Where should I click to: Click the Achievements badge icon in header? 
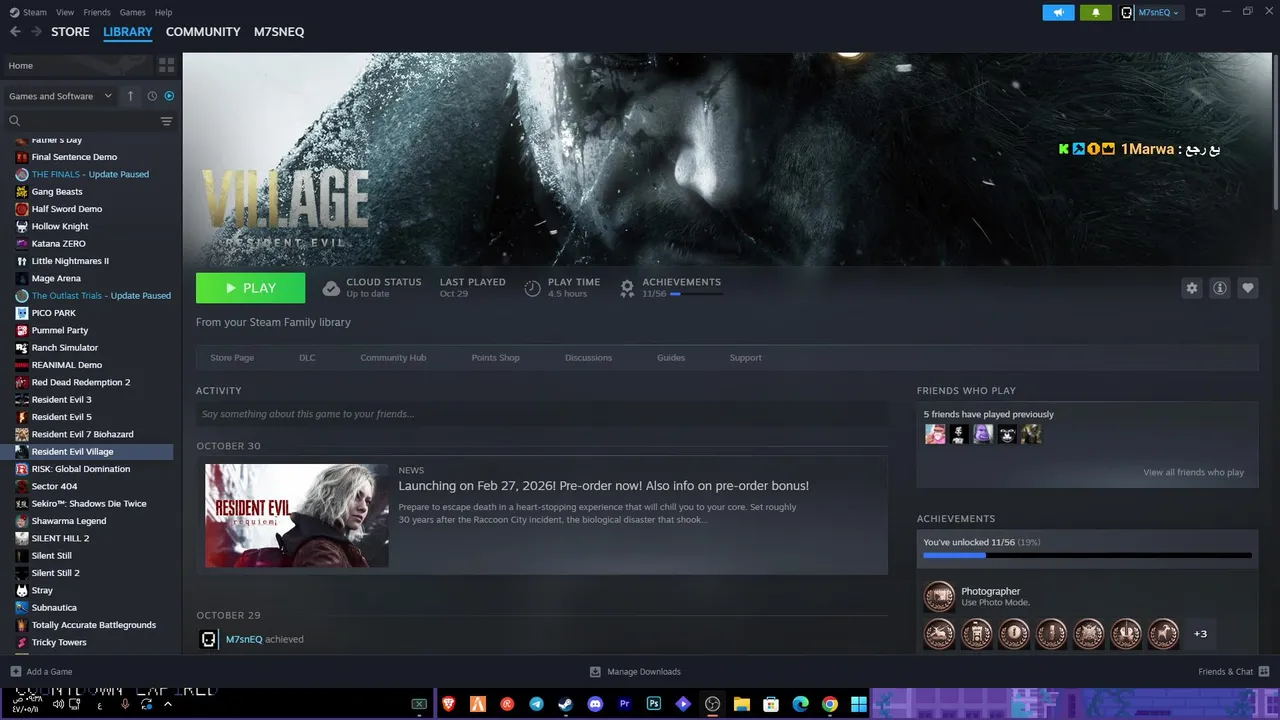coord(627,288)
